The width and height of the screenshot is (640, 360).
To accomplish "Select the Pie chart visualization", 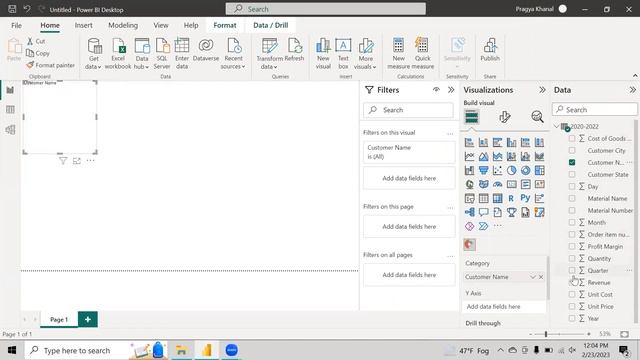I will tap(511, 170).
